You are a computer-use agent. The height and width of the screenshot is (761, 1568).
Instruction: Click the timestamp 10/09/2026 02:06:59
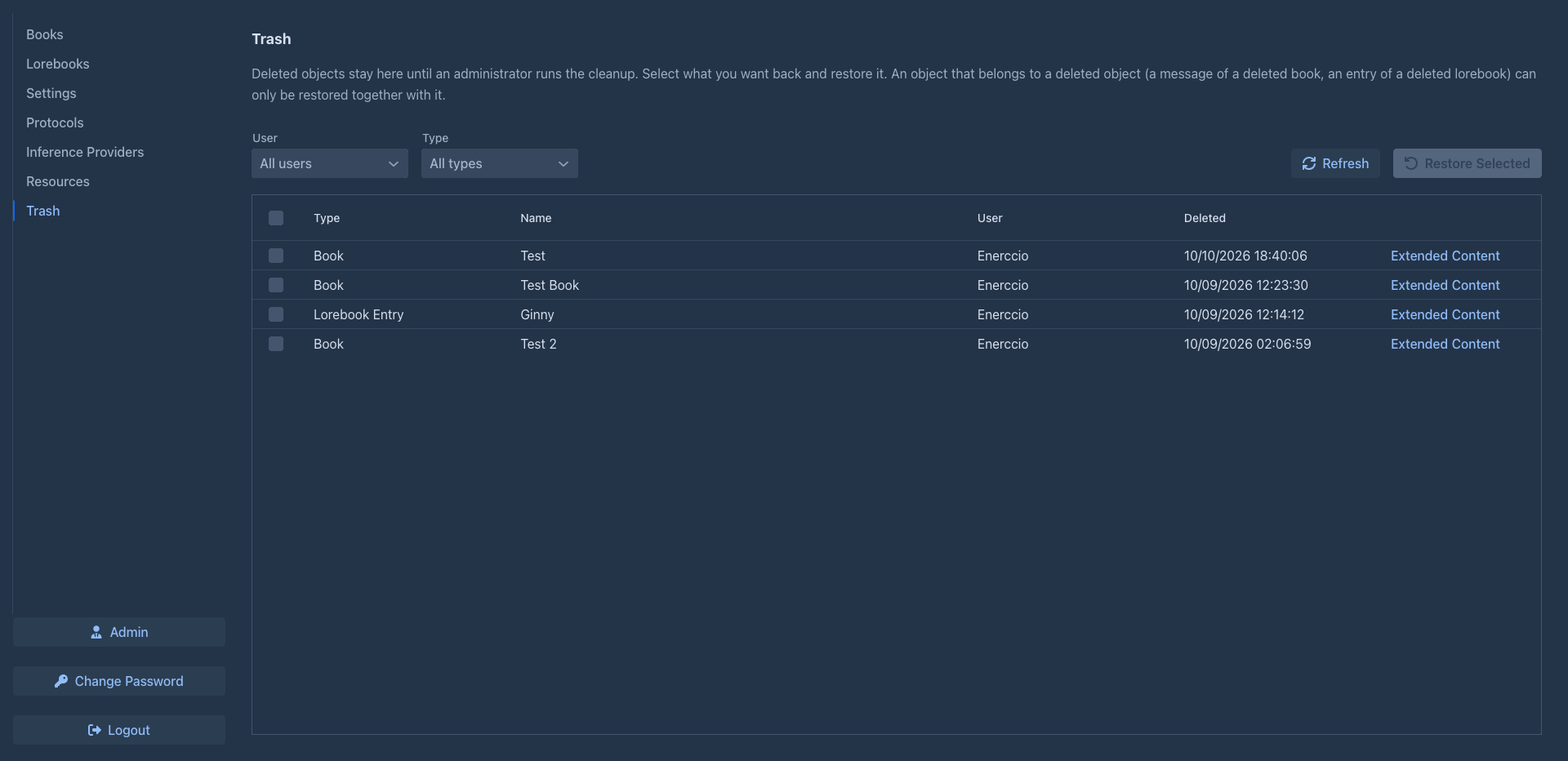point(1248,344)
